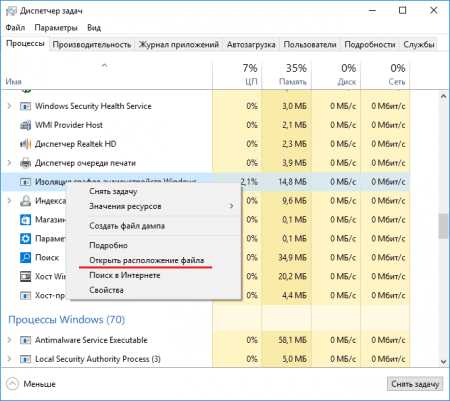The image size is (450, 401).
Task: Click the scrollbar up arrow
Action: point(443,97)
